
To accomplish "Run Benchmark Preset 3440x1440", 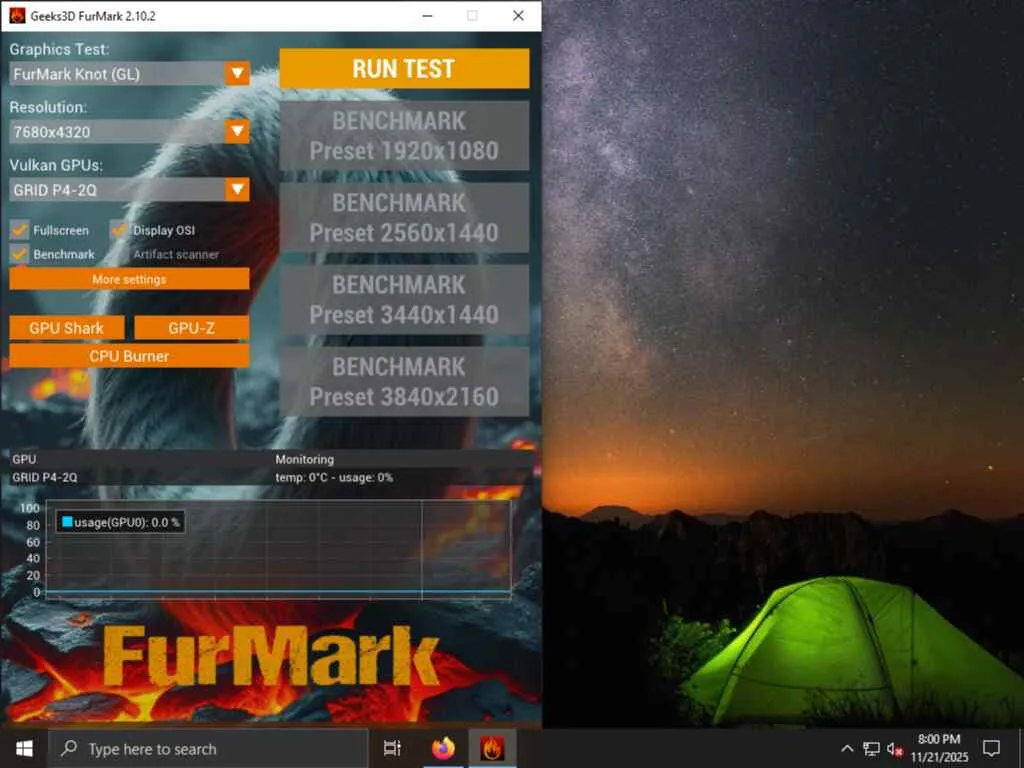I will [x=404, y=300].
